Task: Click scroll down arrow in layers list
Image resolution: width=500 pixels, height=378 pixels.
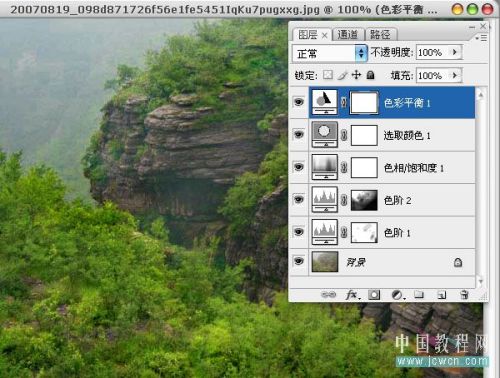Action: (480, 282)
